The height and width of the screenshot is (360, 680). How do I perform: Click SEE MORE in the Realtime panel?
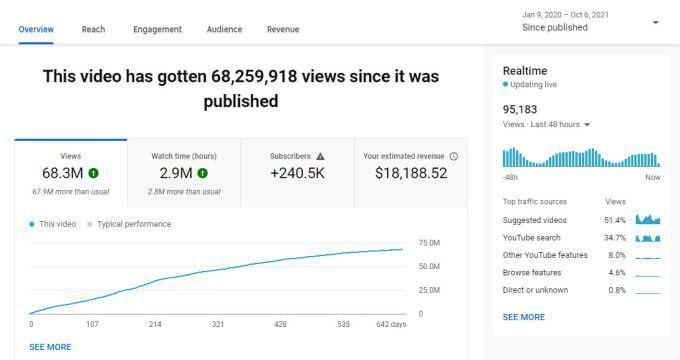523,317
